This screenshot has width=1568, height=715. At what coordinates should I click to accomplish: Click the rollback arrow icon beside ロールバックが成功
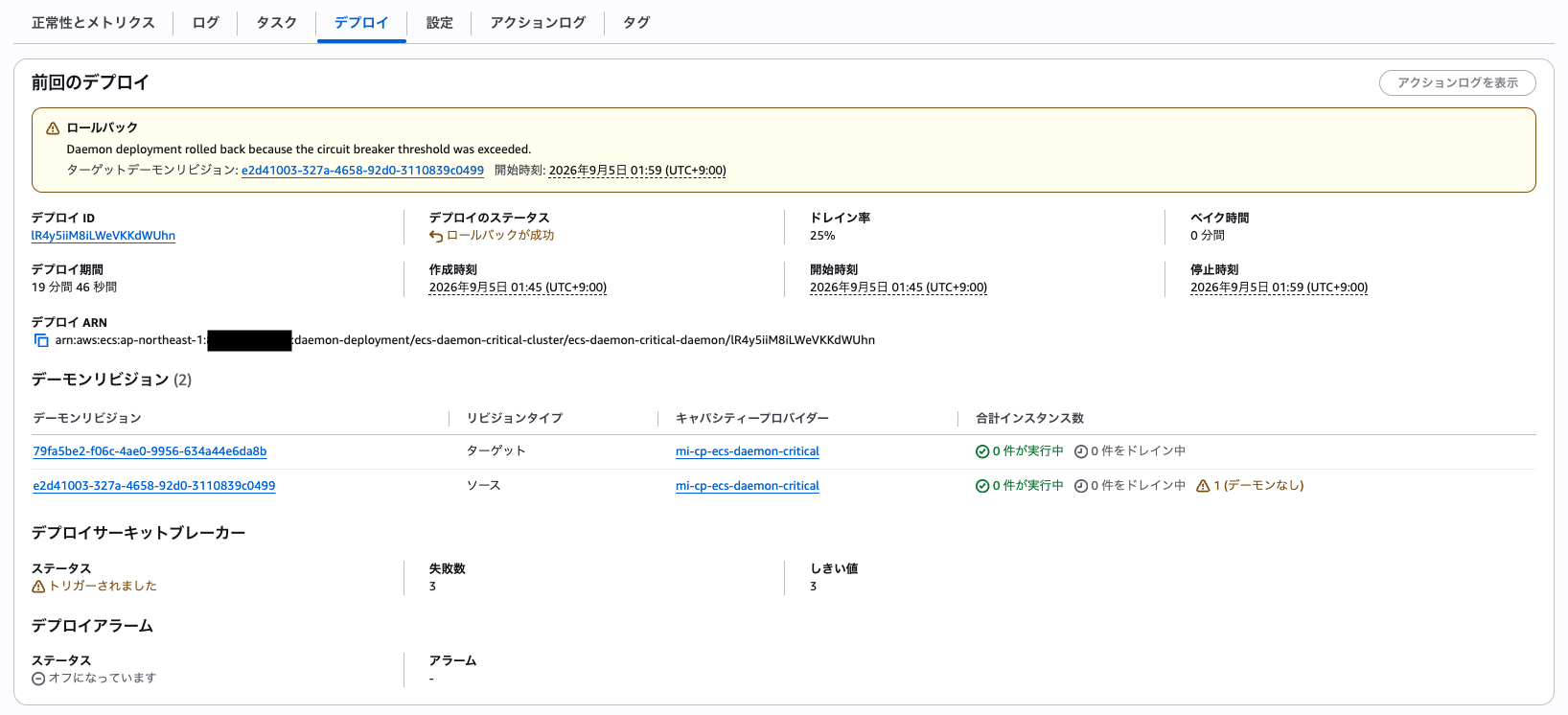(436, 236)
